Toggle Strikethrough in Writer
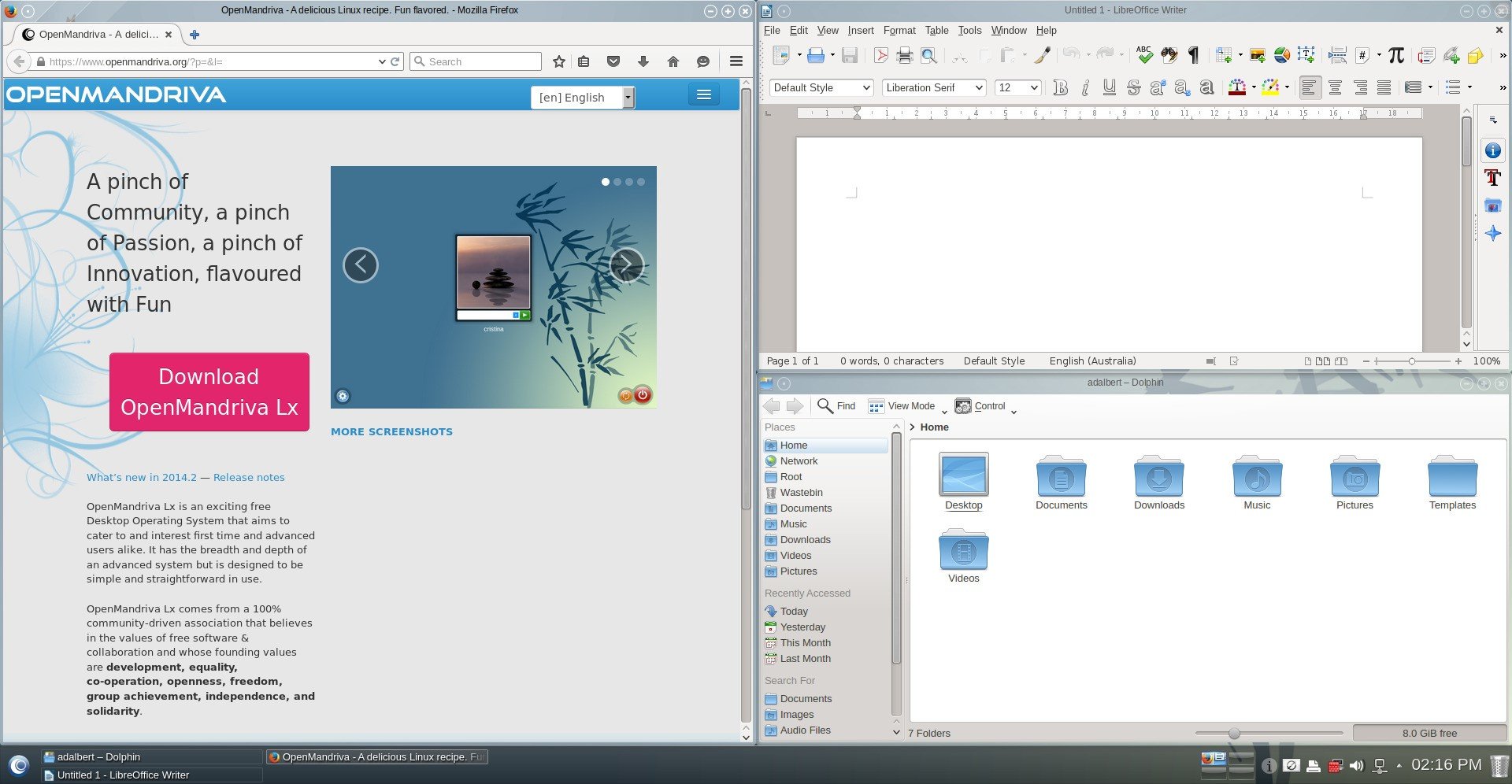The image size is (1512, 784). click(x=1134, y=87)
